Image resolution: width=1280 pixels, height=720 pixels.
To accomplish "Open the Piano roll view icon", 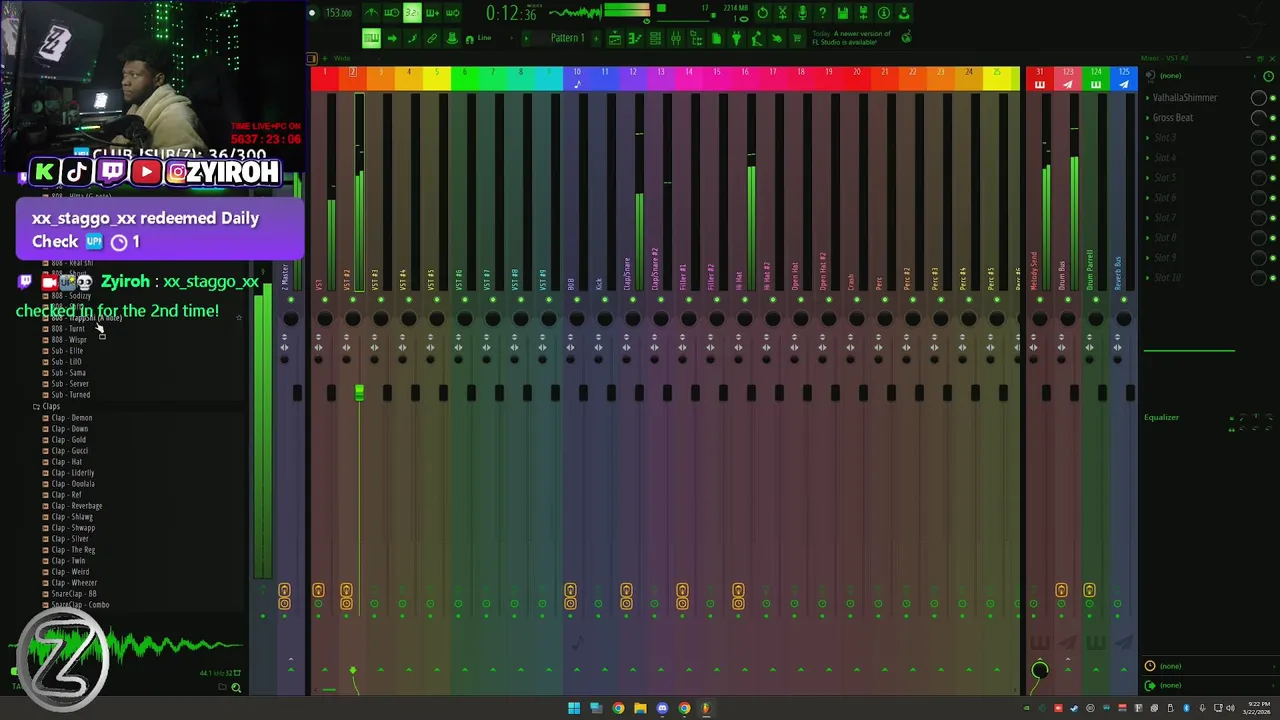I will coord(635,38).
